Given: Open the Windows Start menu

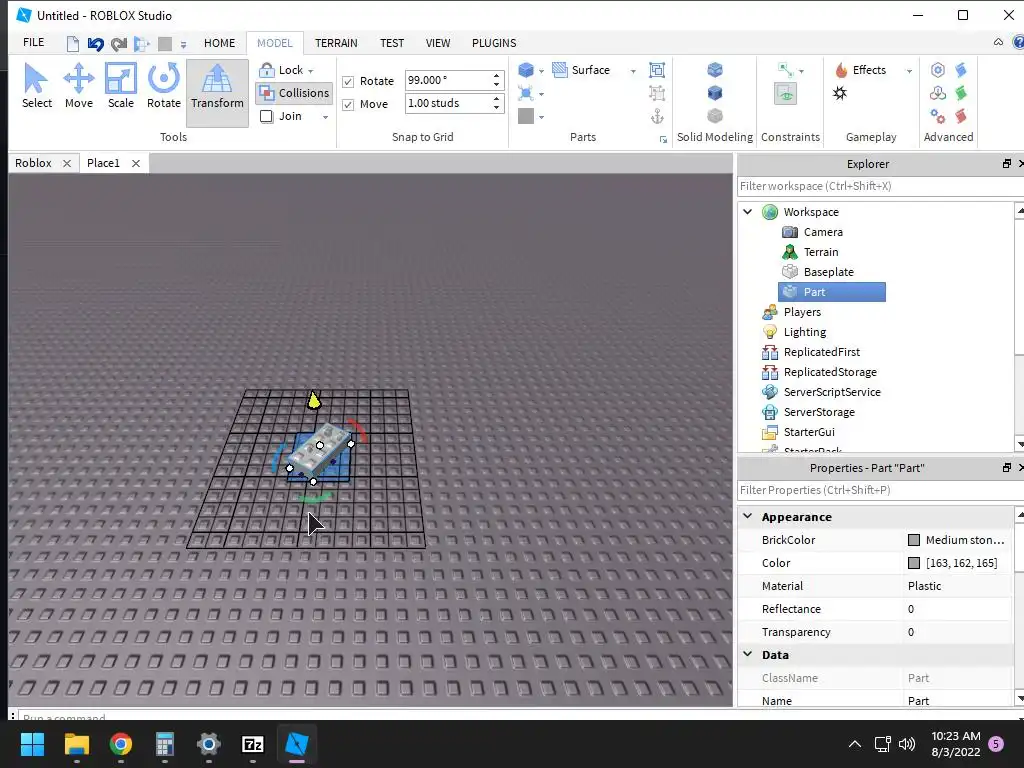Looking at the screenshot, I should pyautogui.click(x=33, y=744).
